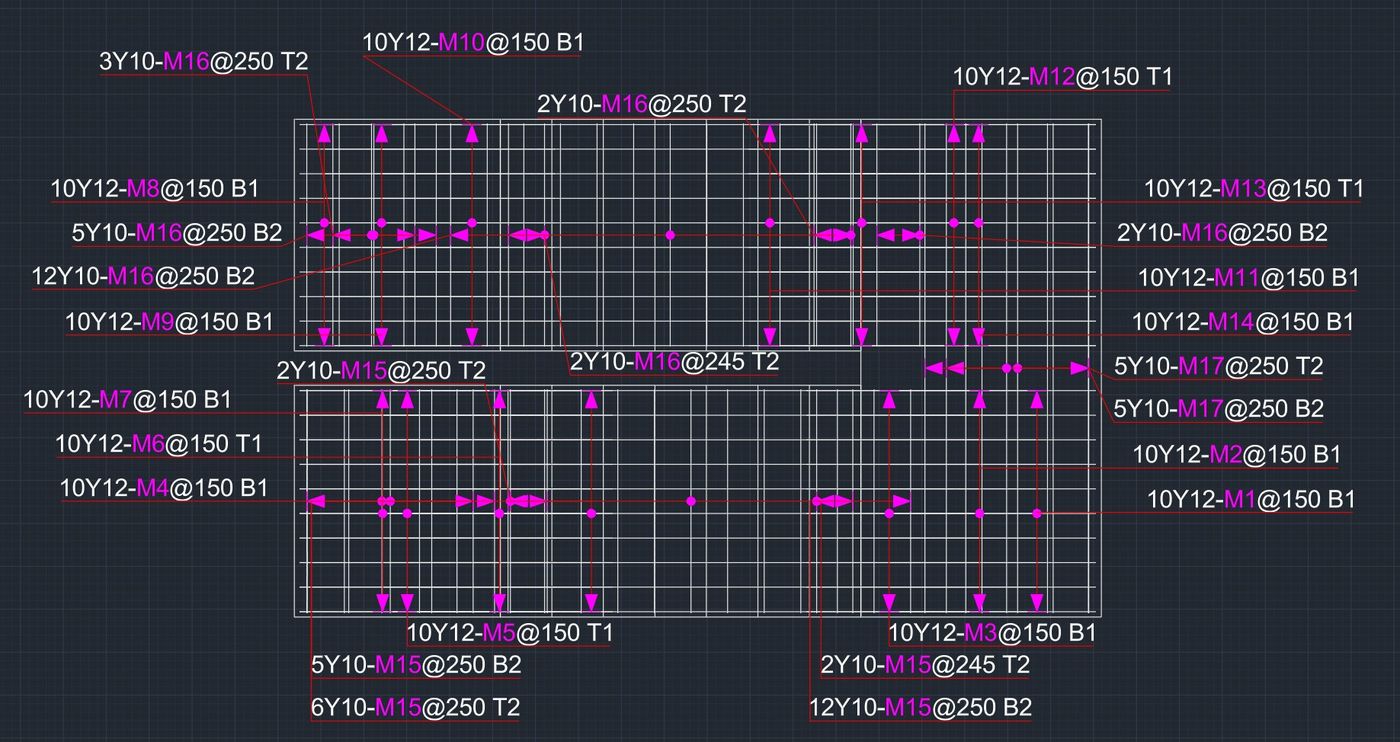Select the 10Y12-M10@150 B1 label
This screenshot has width=1400, height=742.
click(473, 42)
